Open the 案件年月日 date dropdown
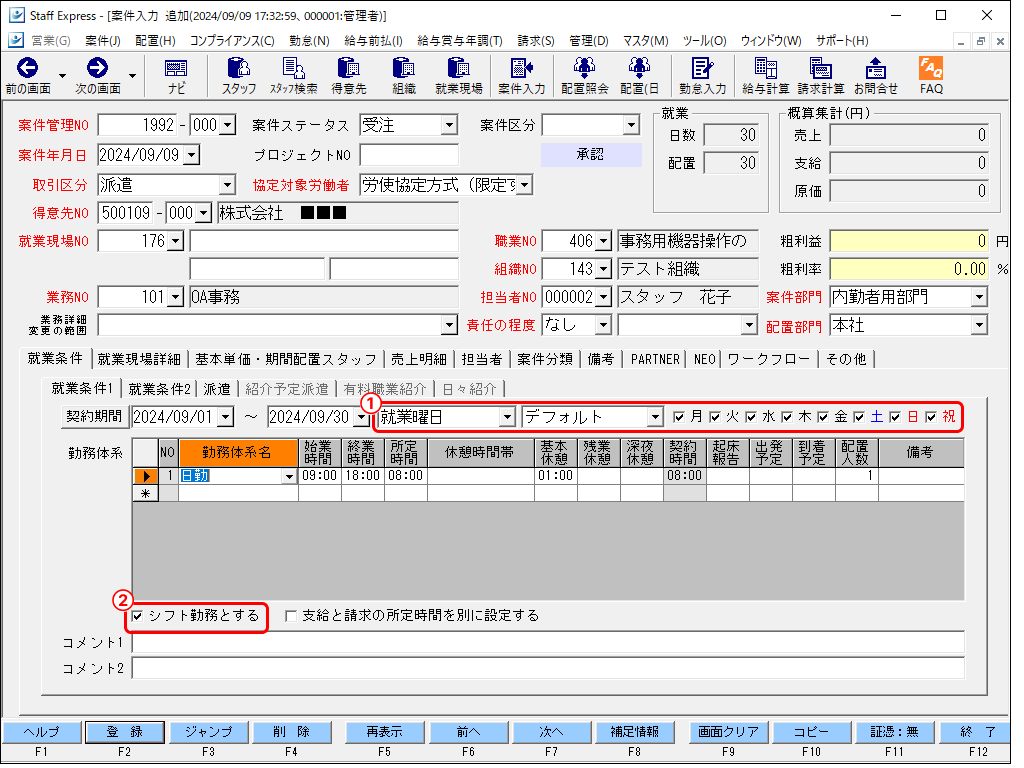Viewport: 1024px width, 768px height. (x=191, y=155)
